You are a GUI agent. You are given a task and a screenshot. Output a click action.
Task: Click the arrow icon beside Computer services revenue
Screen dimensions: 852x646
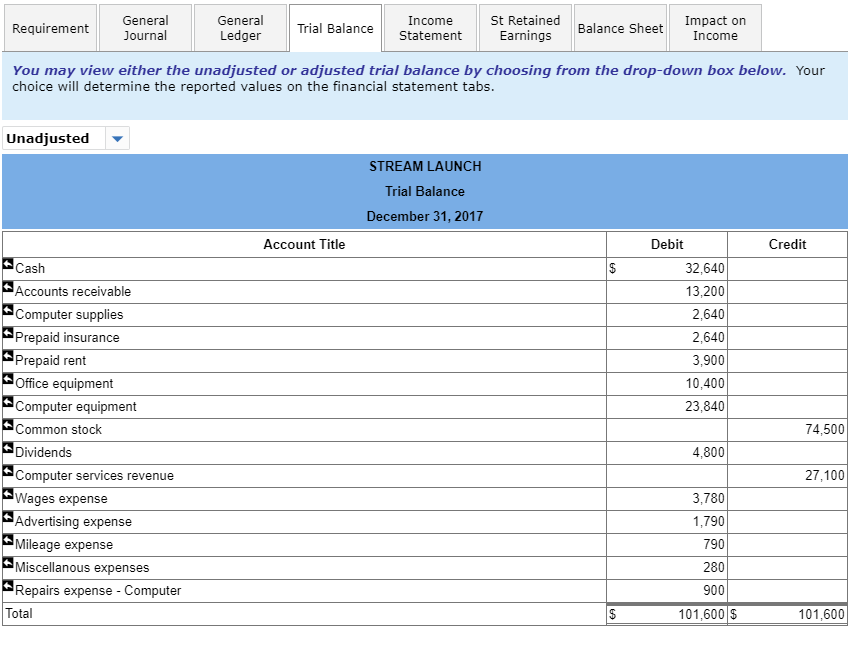tap(8, 471)
